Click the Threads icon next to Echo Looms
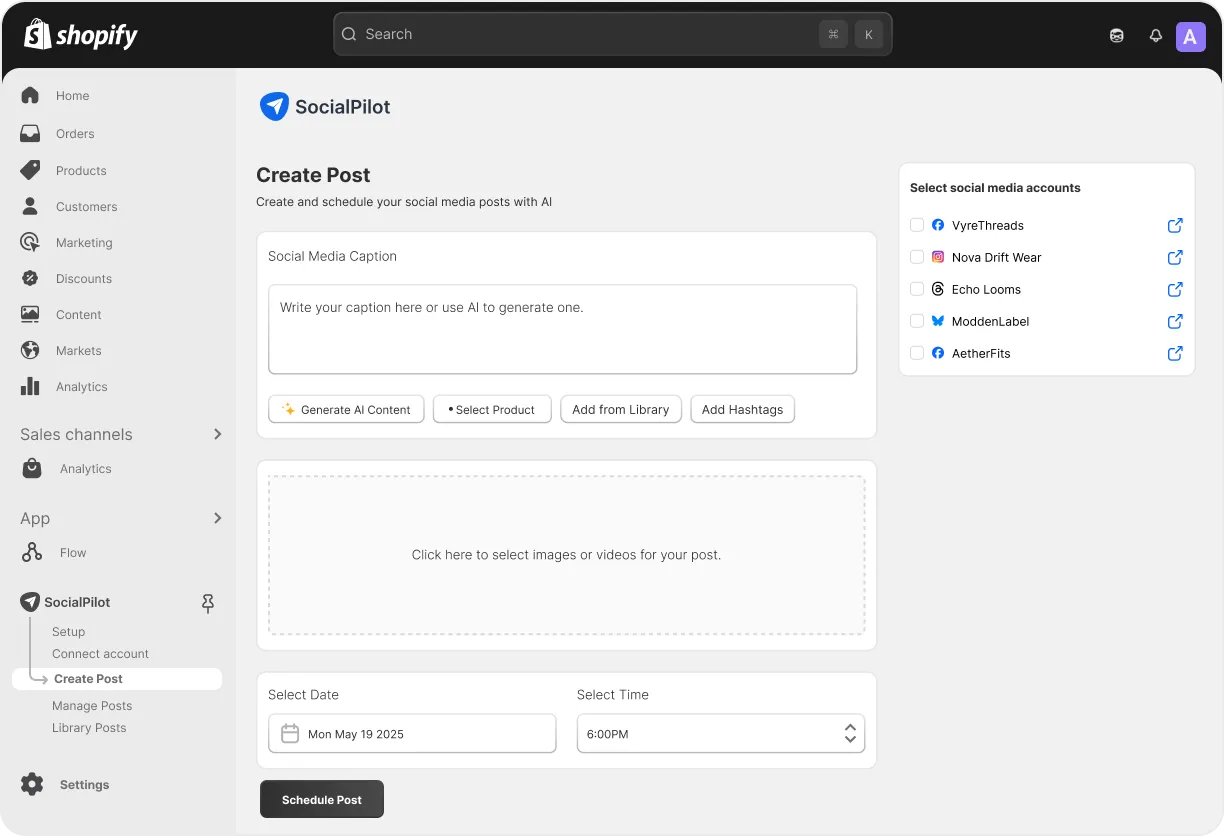1224x836 pixels. click(937, 289)
